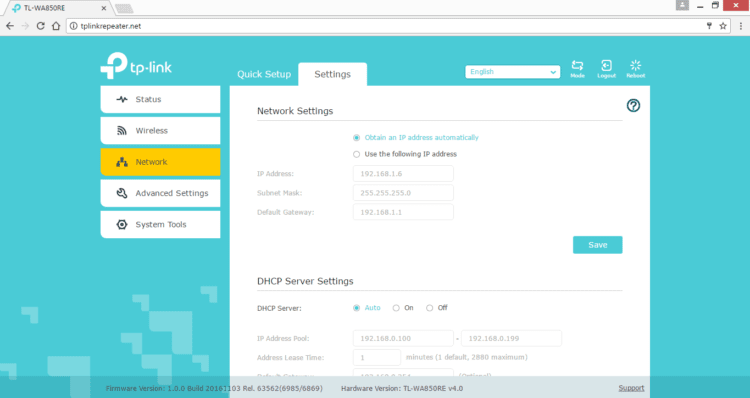
Task: Open the Wireless menu item
Action: (x=160, y=131)
